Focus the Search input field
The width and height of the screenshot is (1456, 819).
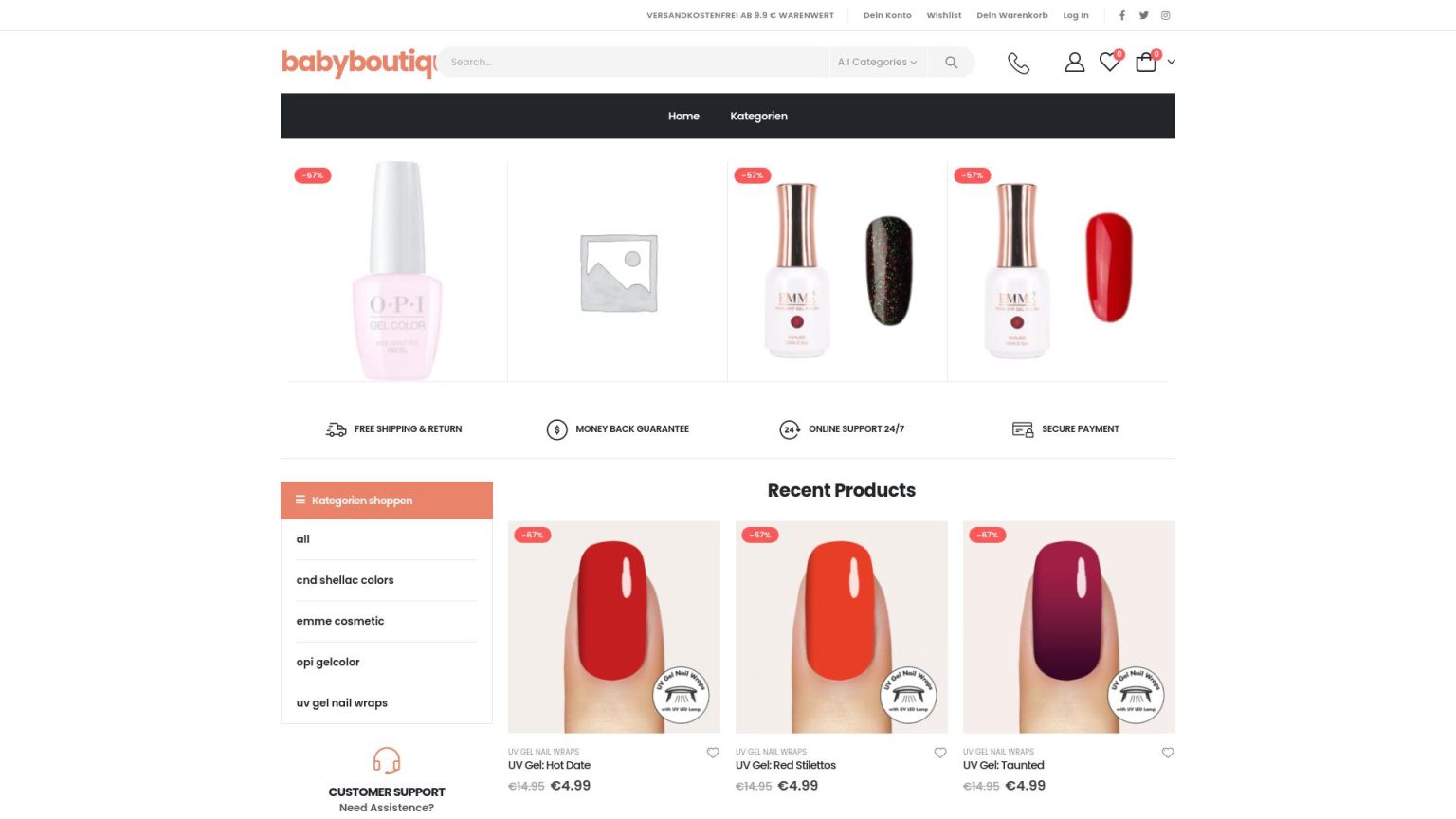(x=633, y=63)
